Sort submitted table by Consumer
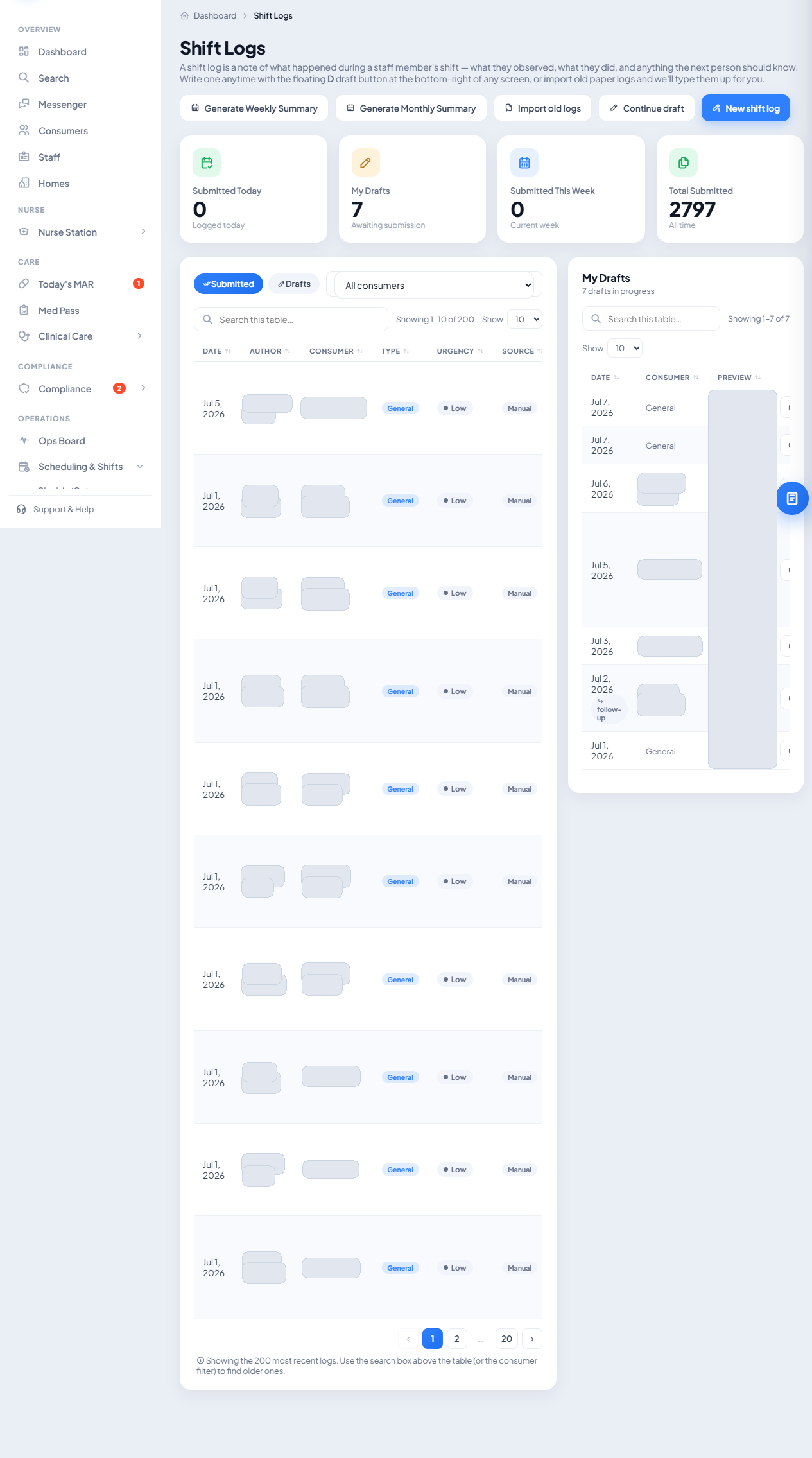The width and height of the screenshot is (812, 1458). pos(336,351)
